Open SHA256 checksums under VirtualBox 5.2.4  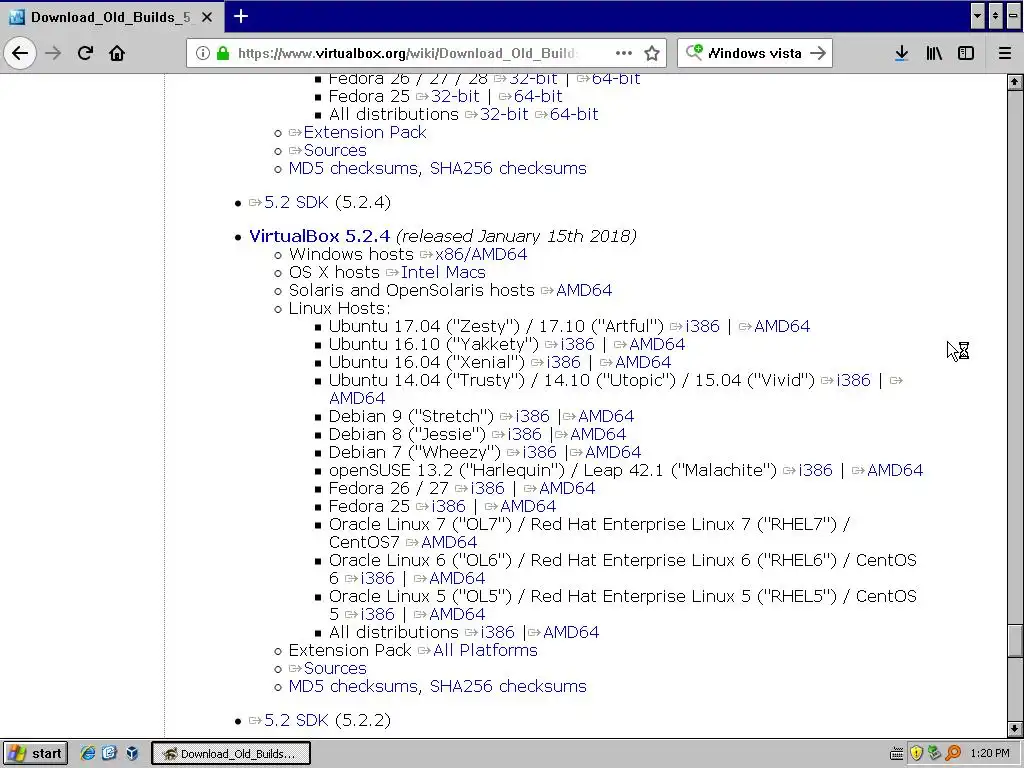(x=508, y=686)
